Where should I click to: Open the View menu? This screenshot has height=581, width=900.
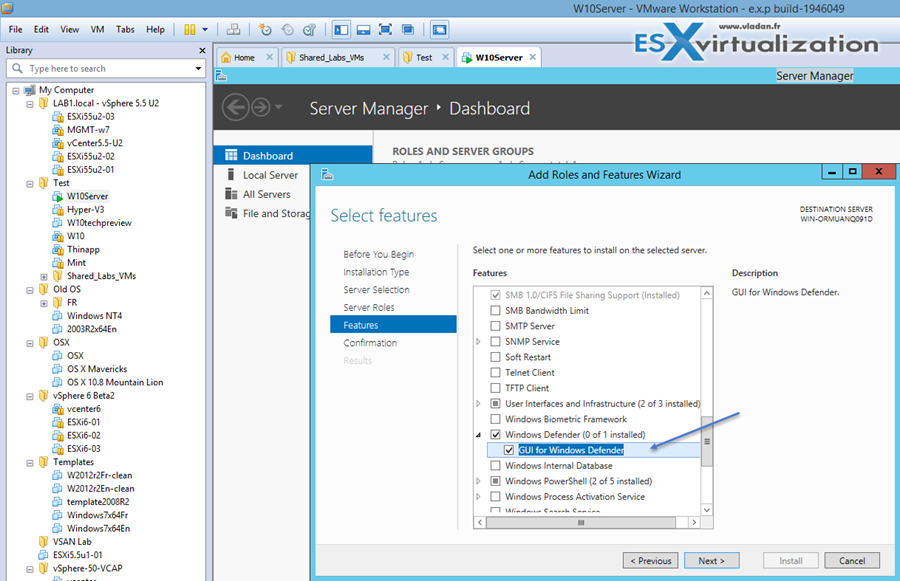(69, 29)
